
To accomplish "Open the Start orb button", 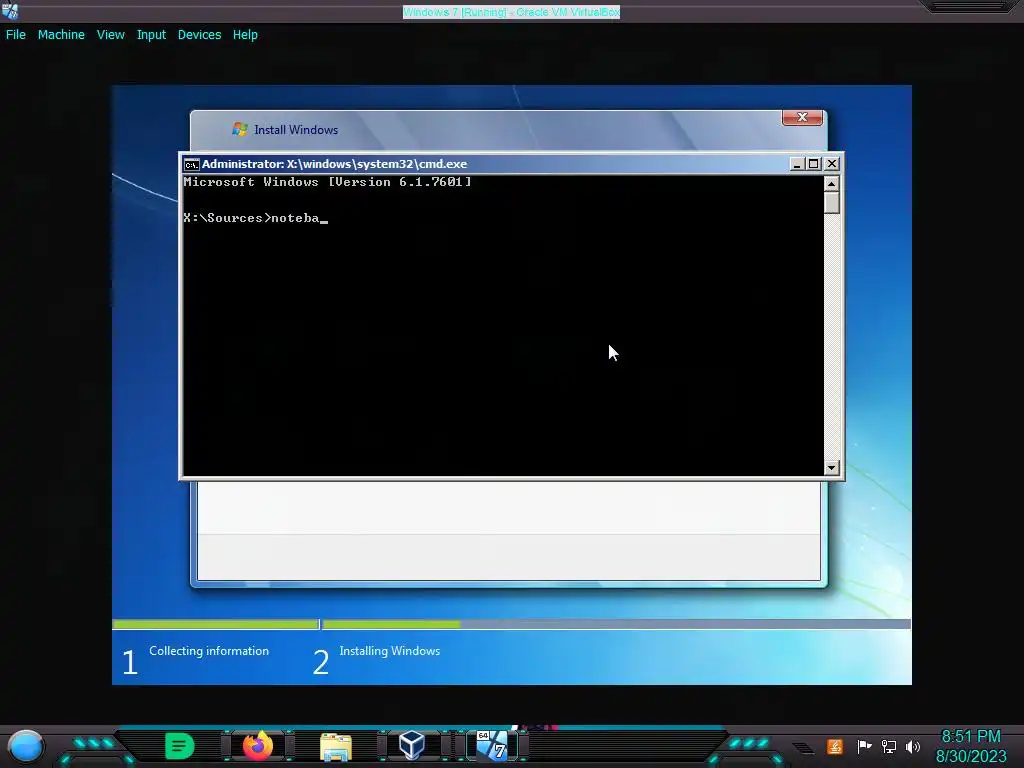I will tap(26, 746).
